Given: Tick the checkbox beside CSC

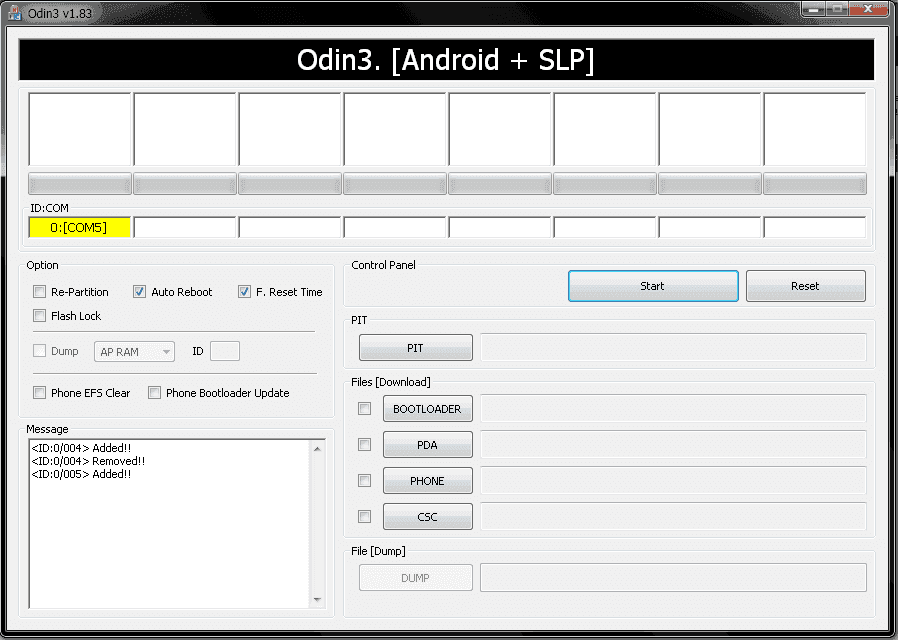Looking at the screenshot, I should pyautogui.click(x=364, y=517).
